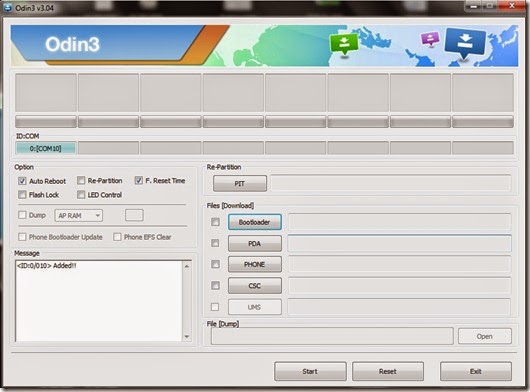Screen dimensions: 530x392
Task: Close the Odin3 window
Action: pyautogui.click(x=512, y=6)
